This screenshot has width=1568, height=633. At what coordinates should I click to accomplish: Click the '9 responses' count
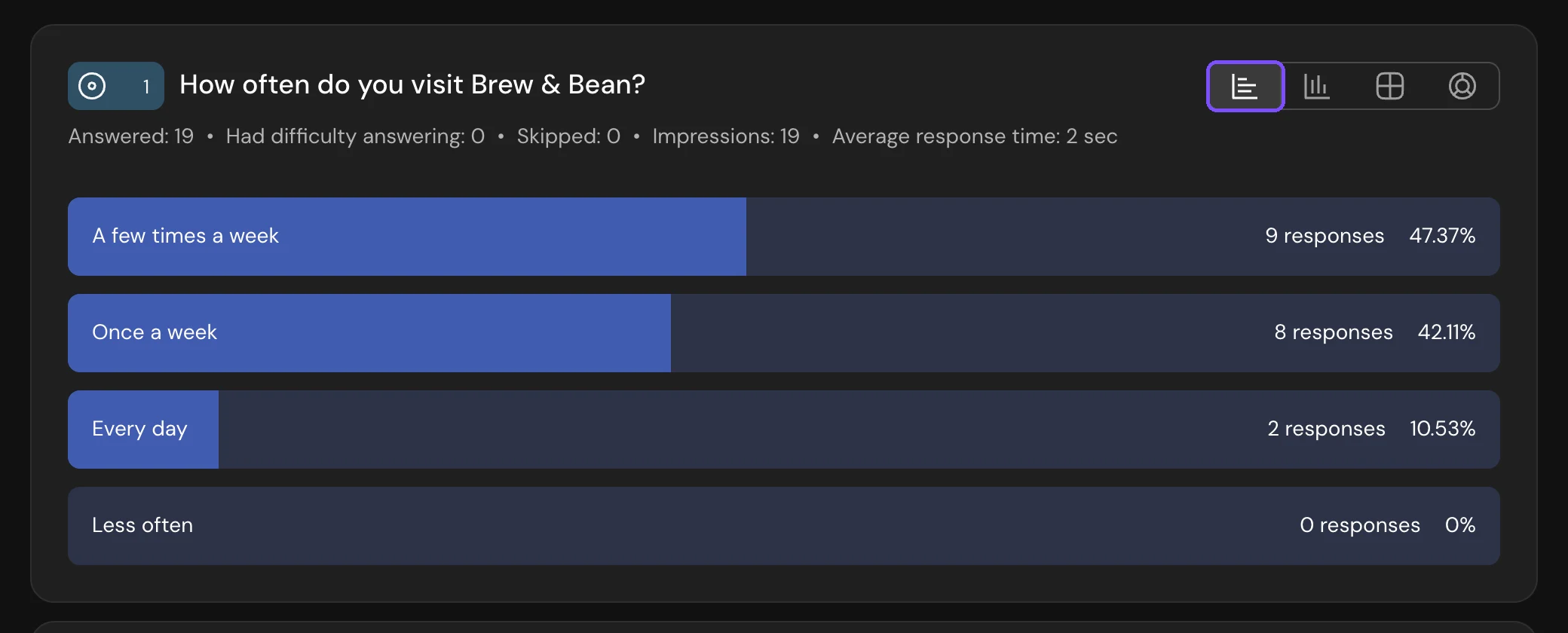1325,236
